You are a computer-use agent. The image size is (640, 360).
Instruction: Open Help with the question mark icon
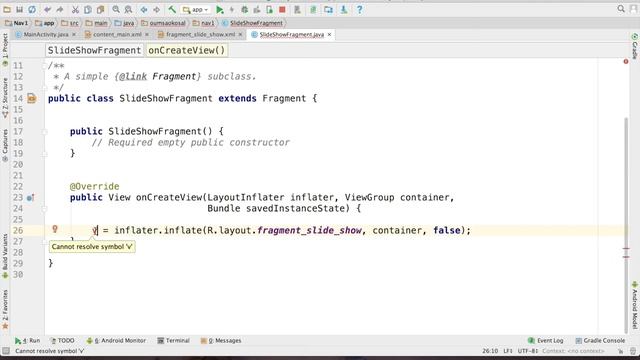tap(359, 9)
